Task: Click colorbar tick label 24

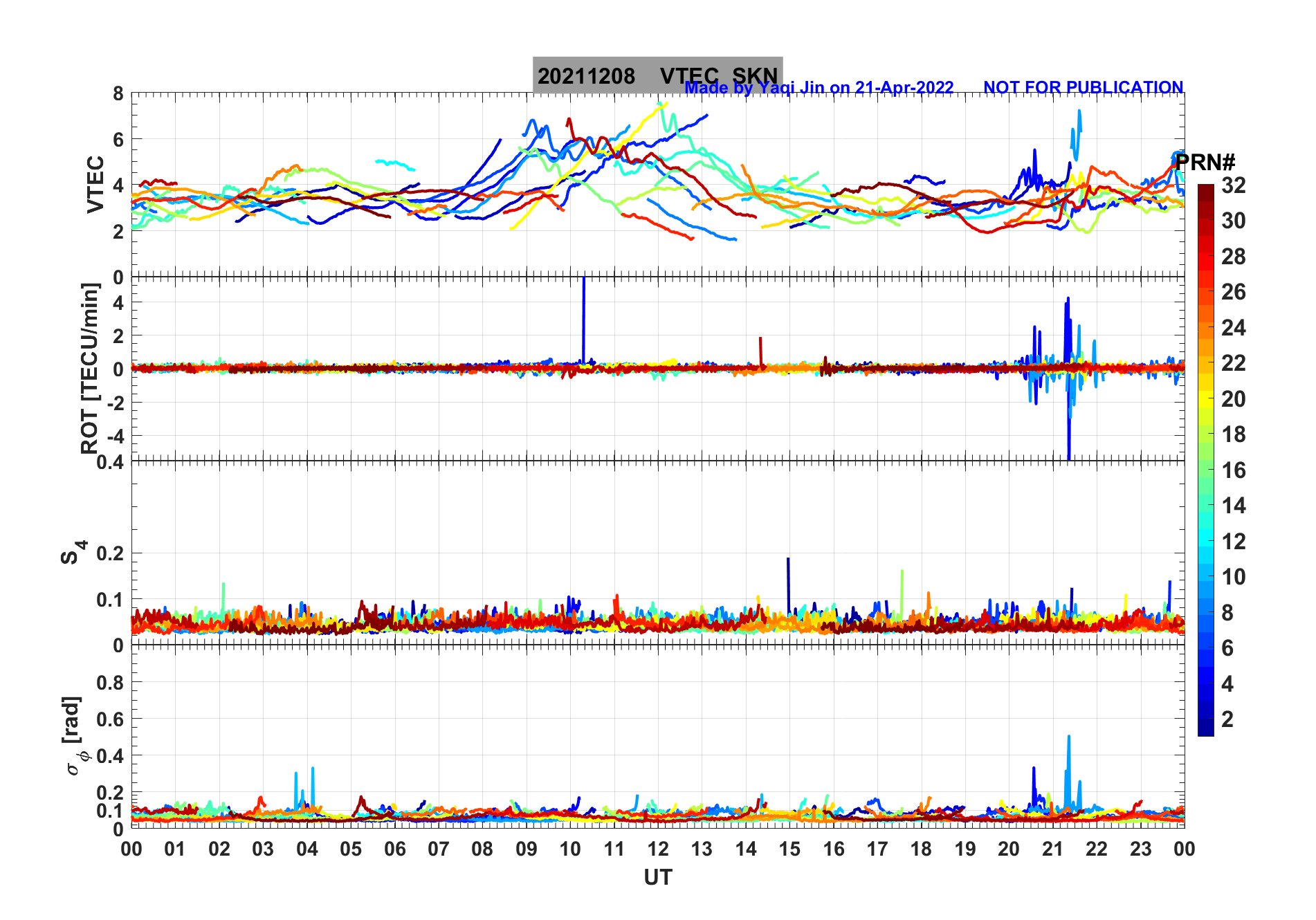Action: (1234, 328)
